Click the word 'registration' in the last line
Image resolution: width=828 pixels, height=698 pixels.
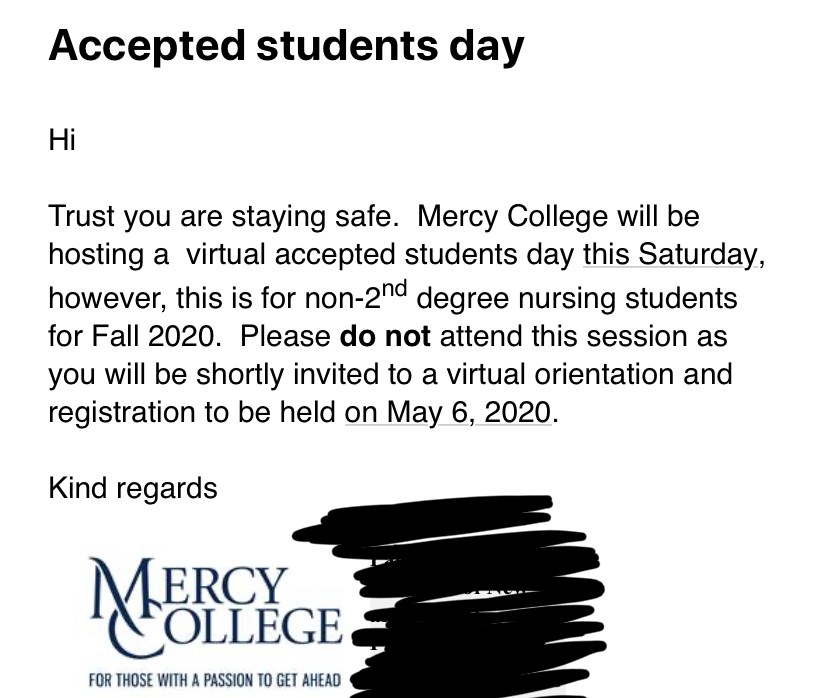point(122,412)
